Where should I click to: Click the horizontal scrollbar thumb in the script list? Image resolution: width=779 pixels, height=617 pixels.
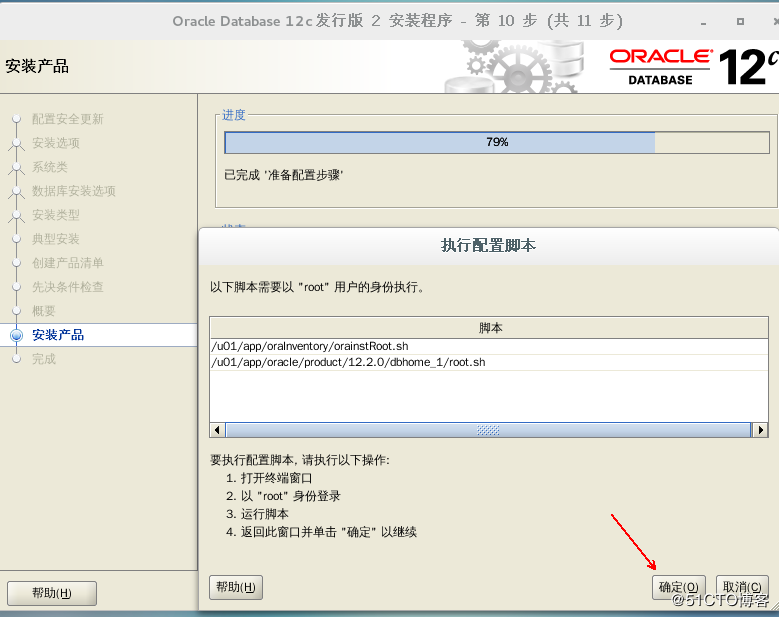pos(488,430)
